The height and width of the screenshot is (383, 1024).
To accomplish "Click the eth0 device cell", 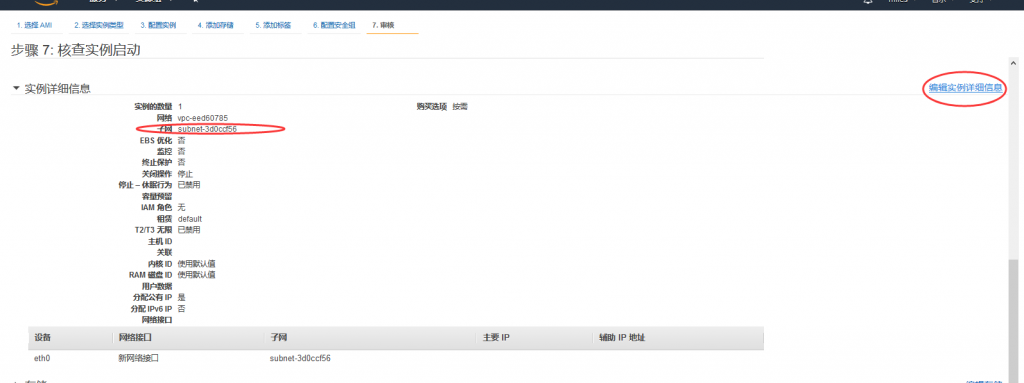I will point(42,359).
